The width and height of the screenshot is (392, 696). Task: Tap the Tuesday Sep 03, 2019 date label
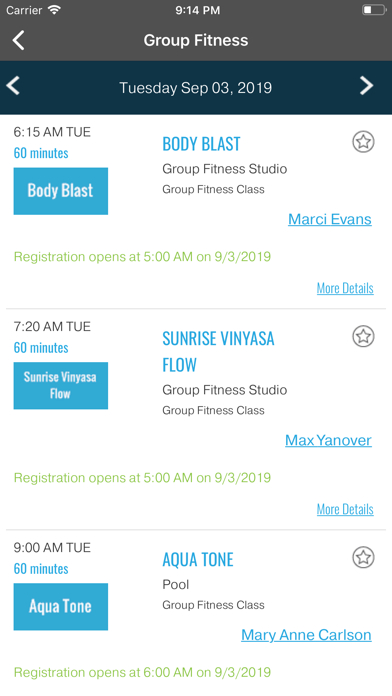pyautogui.click(x=195, y=88)
